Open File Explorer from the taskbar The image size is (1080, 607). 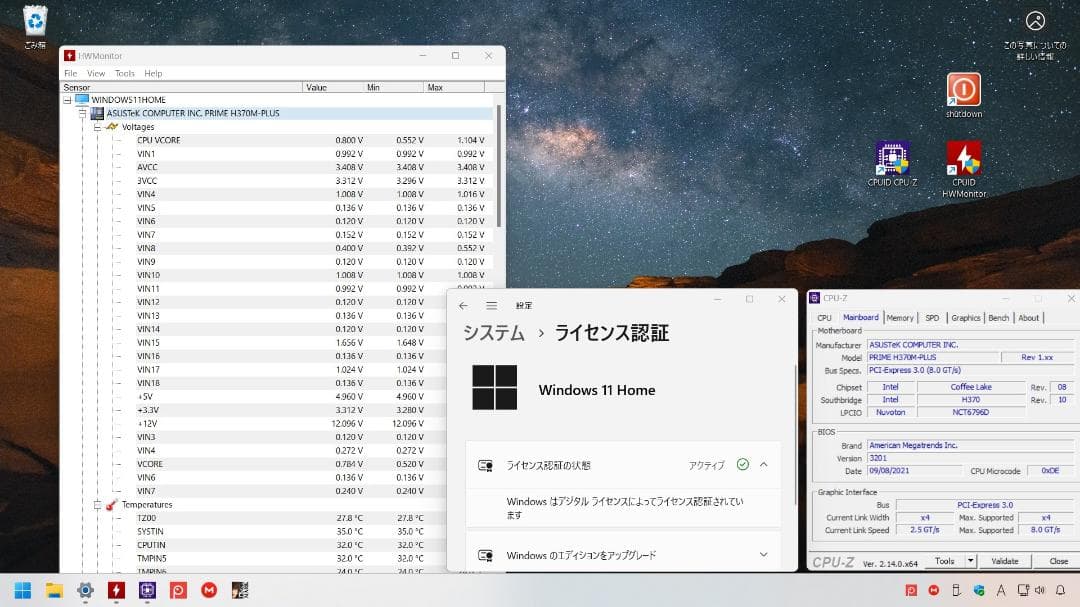[x=54, y=590]
